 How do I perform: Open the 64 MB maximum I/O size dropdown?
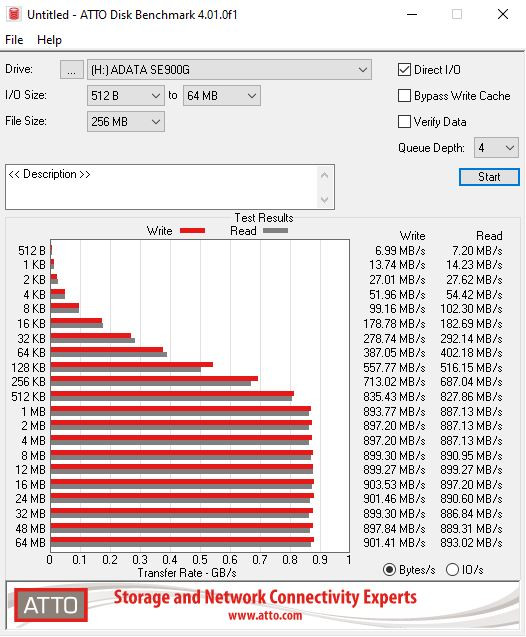(x=221, y=96)
